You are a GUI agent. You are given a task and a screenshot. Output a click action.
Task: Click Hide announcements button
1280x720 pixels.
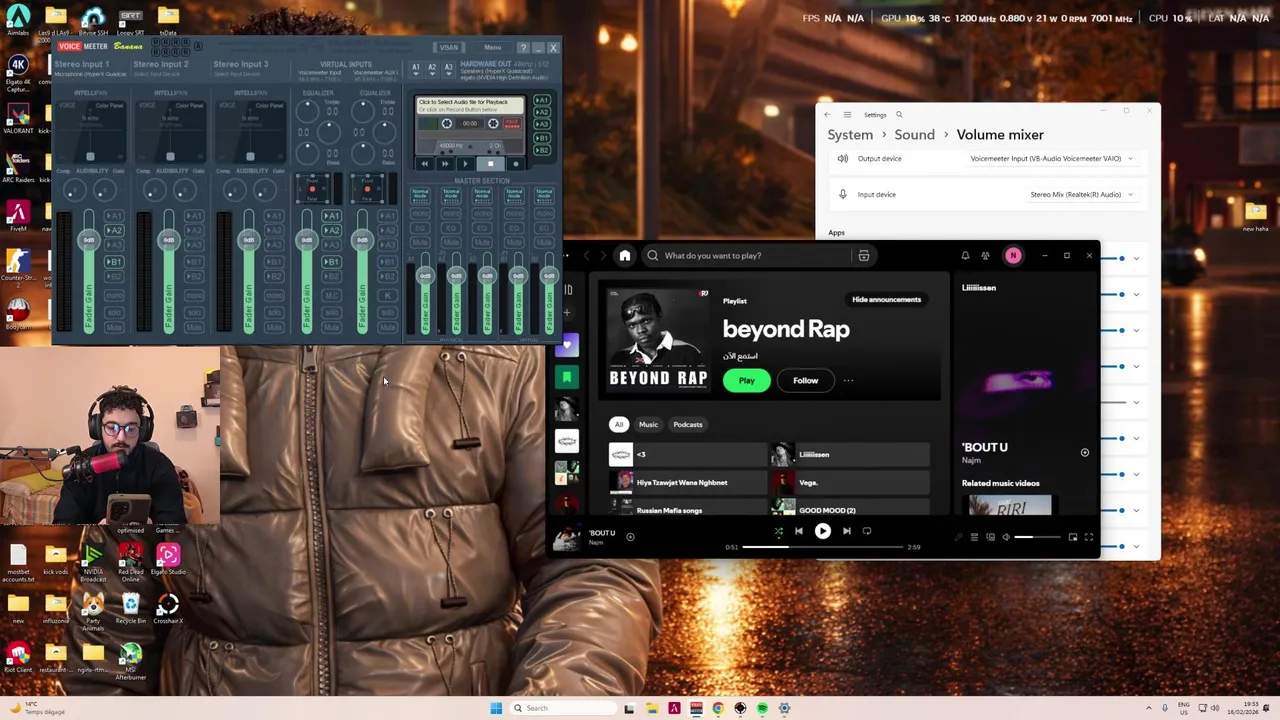tap(886, 299)
